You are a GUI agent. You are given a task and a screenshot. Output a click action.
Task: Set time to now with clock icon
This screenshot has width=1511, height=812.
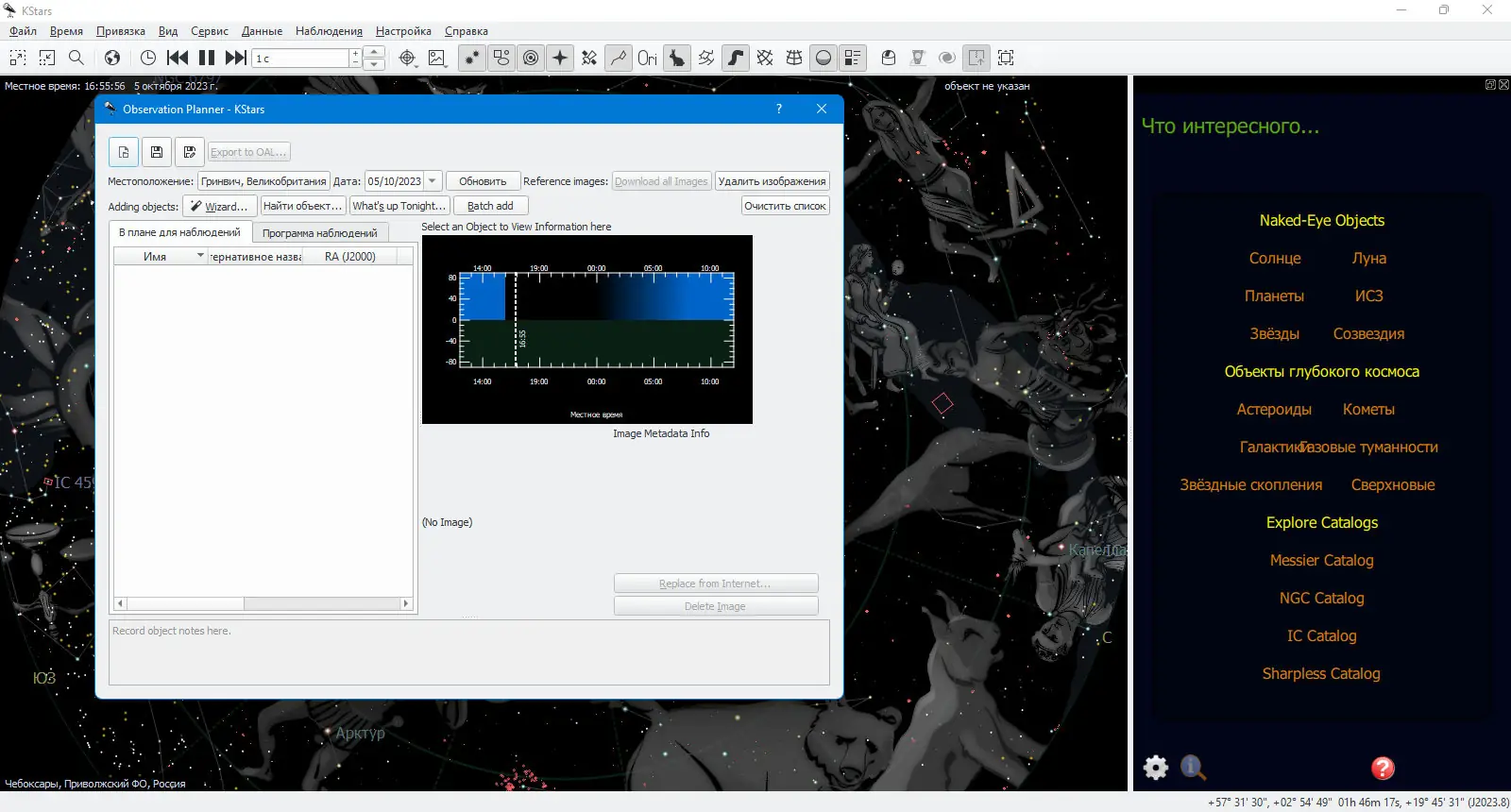(x=148, y=58)
